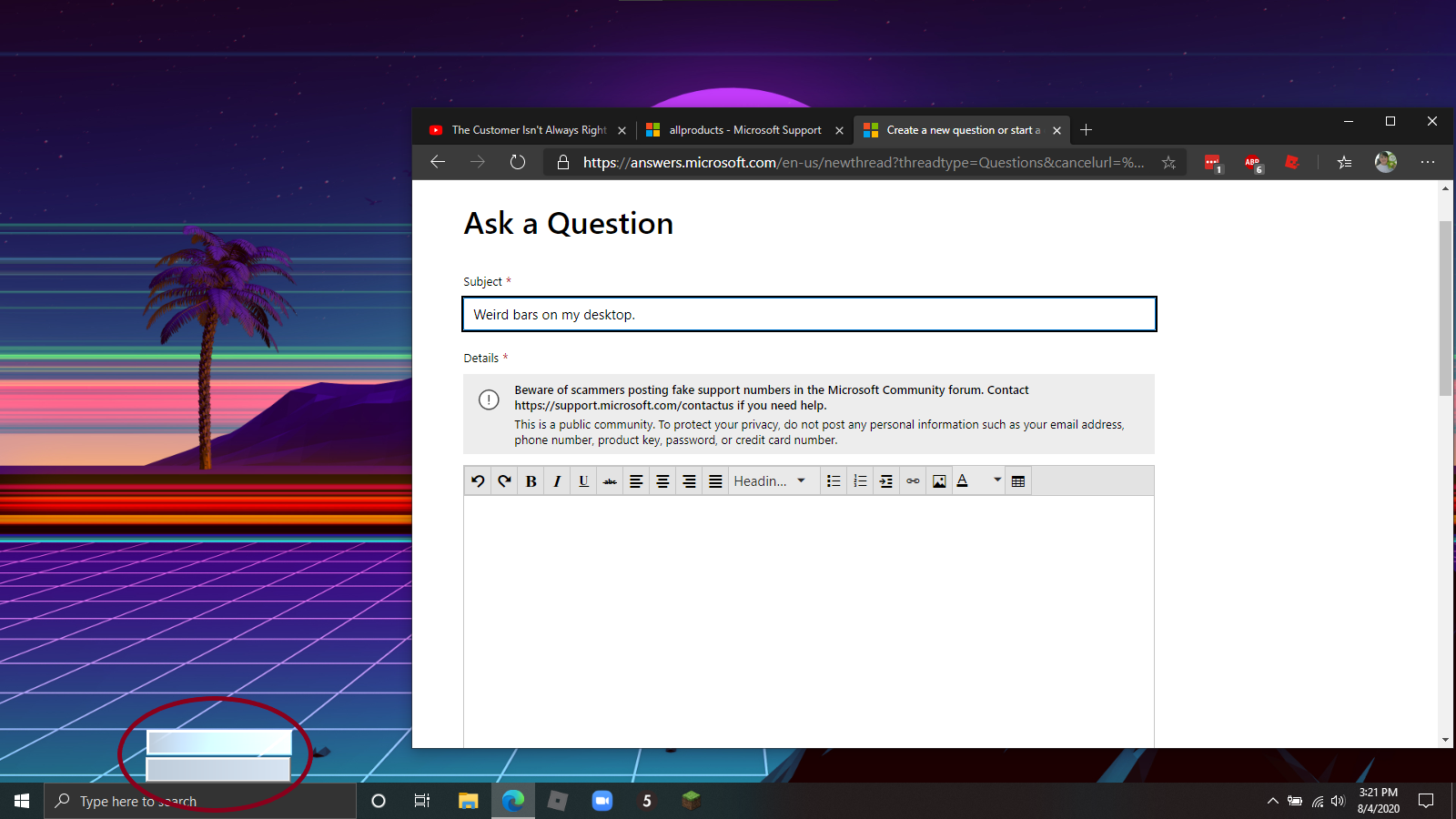Screen dimensions: 1456x819
Task: Open the volume control
Action: (1338, 801)
